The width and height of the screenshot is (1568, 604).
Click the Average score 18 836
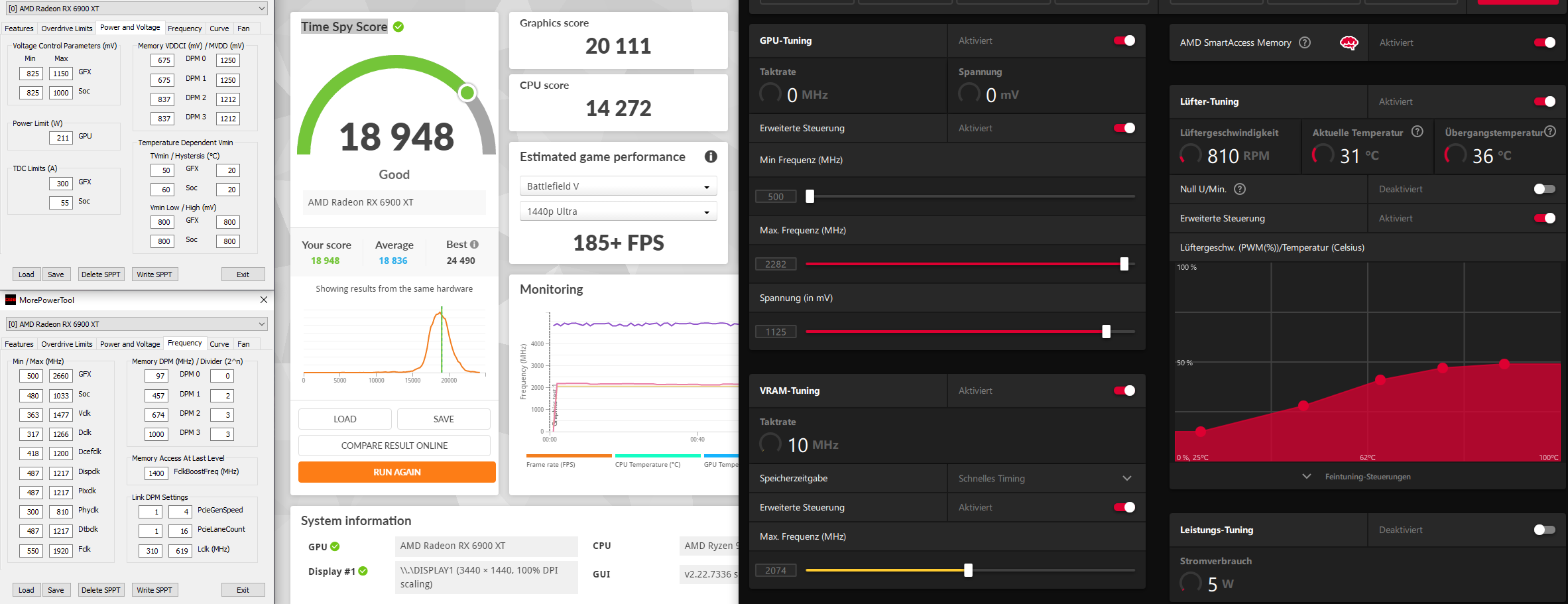(393, 261)
